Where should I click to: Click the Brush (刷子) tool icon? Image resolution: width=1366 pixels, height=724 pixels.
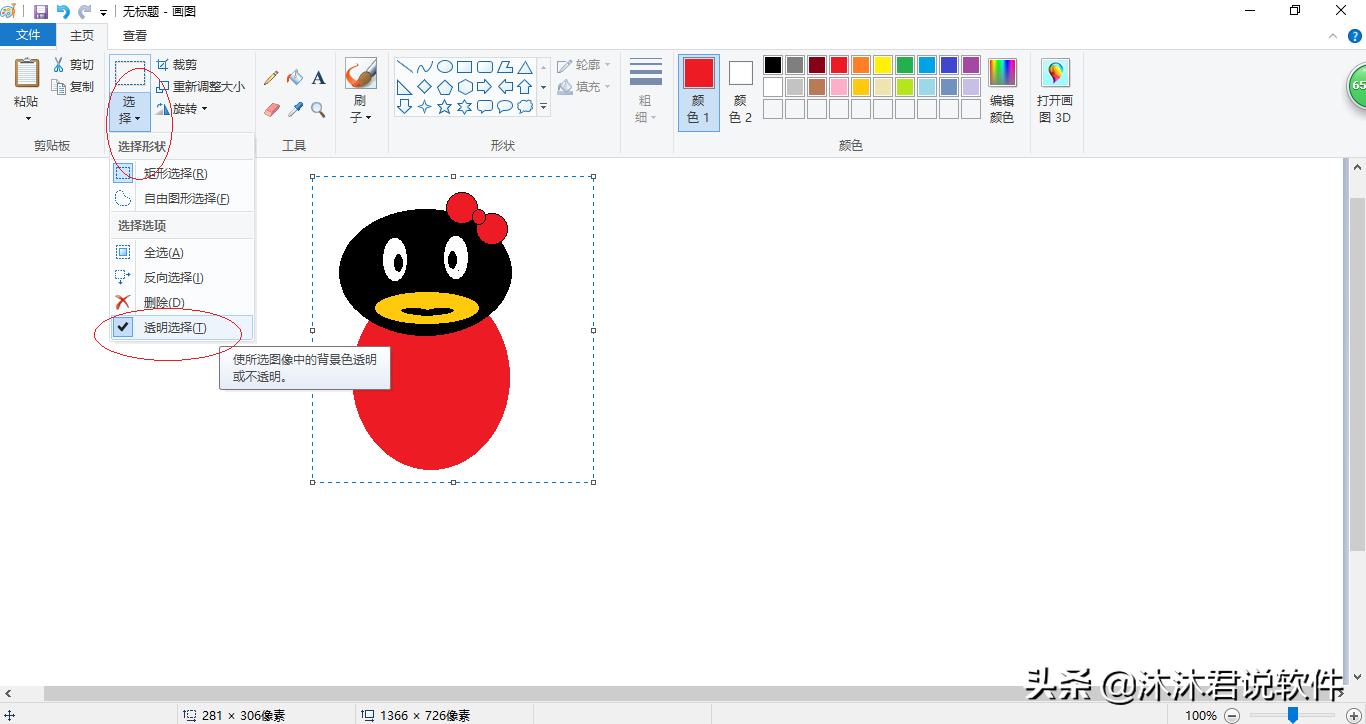tap(360, 73)
